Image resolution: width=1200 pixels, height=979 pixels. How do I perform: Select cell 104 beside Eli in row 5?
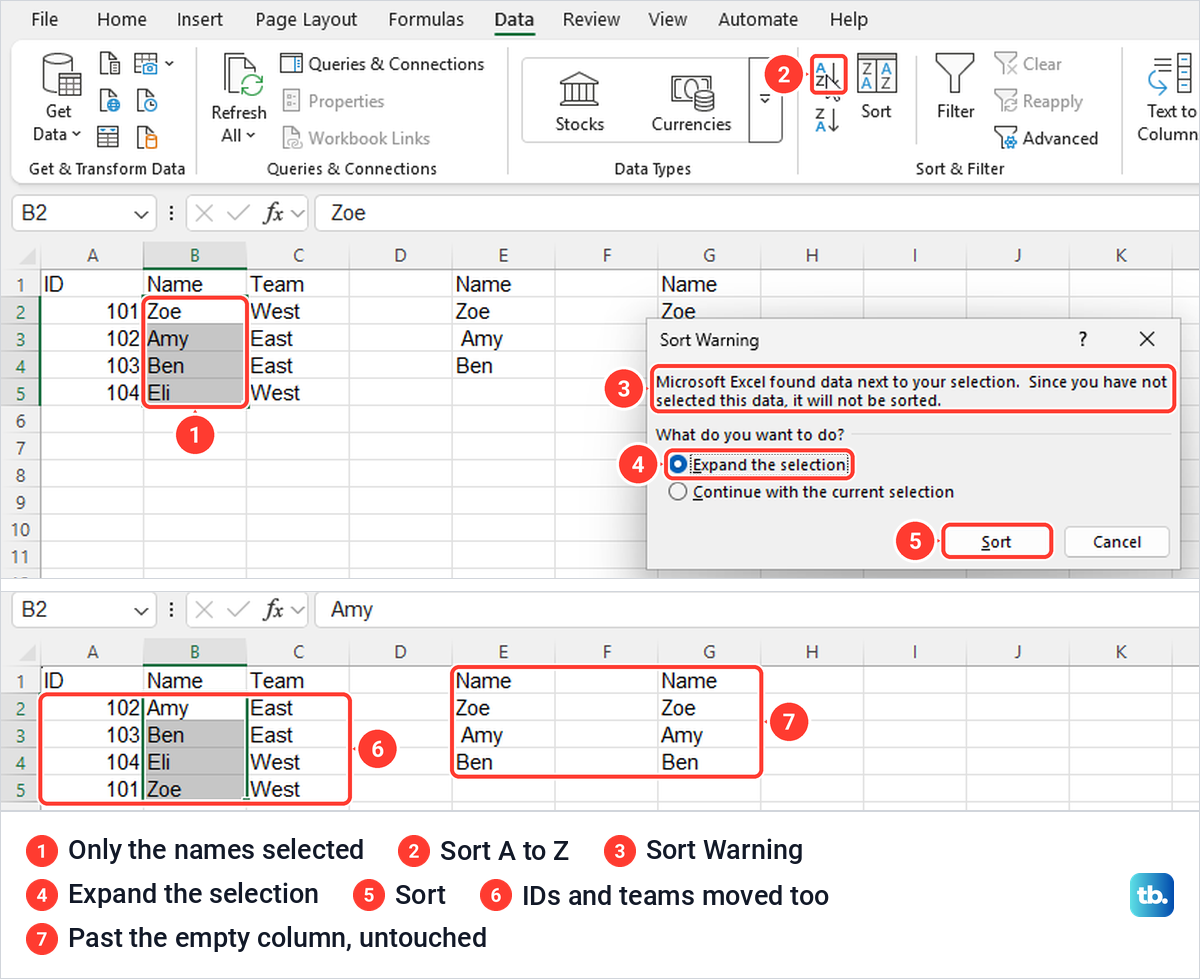(91, 393)
